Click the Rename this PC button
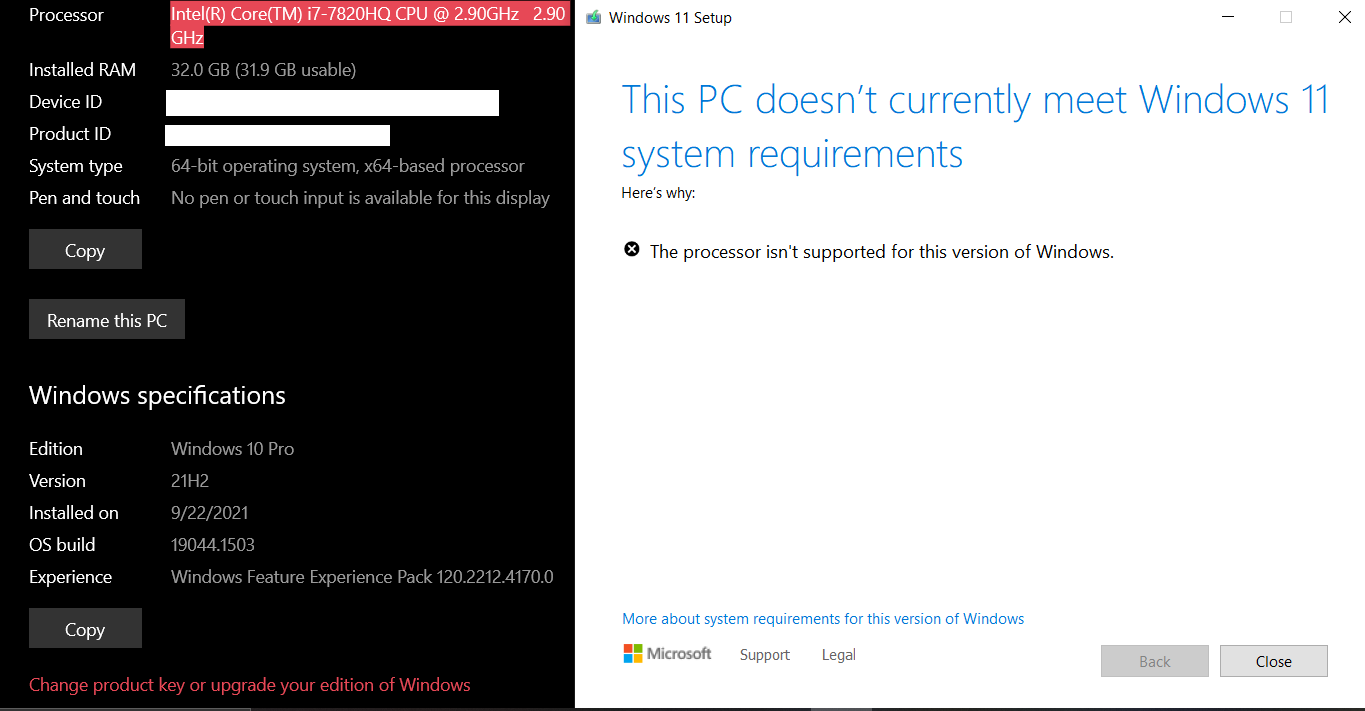1365x711 pixels. (107, 320)
